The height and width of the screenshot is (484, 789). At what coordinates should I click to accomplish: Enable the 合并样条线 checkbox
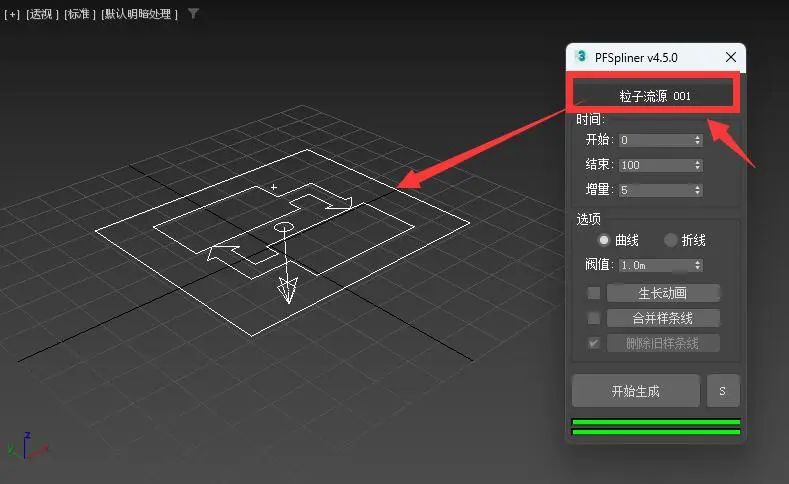tap(594, 318)
